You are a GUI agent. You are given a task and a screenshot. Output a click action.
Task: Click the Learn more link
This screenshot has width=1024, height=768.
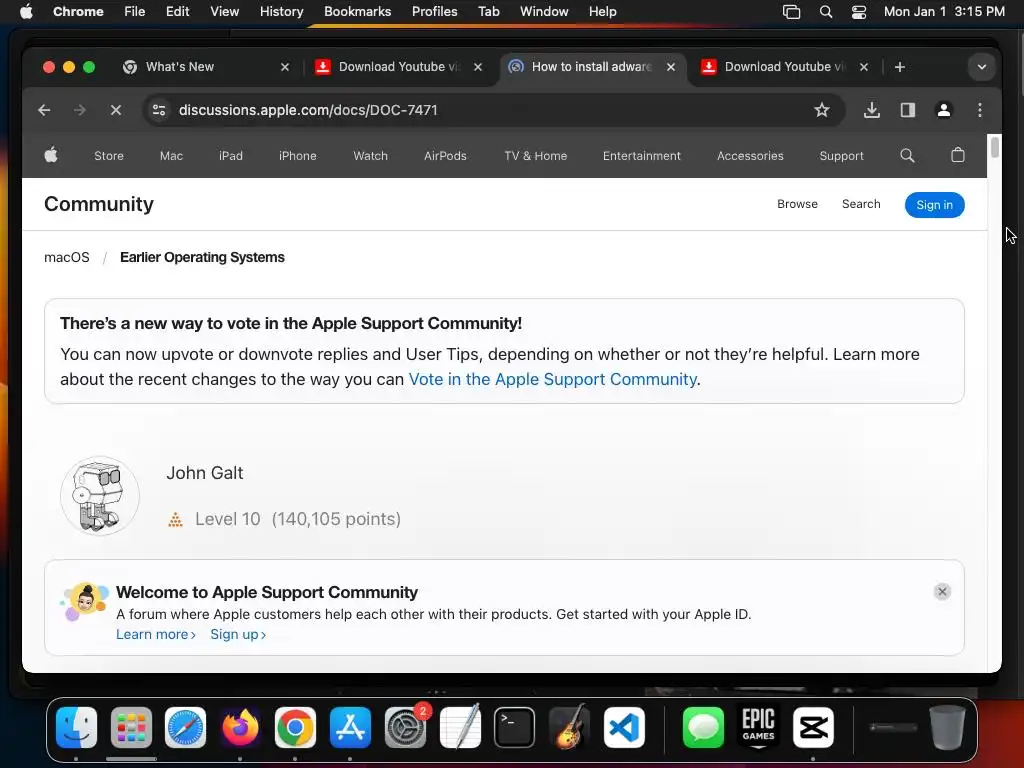155,635
